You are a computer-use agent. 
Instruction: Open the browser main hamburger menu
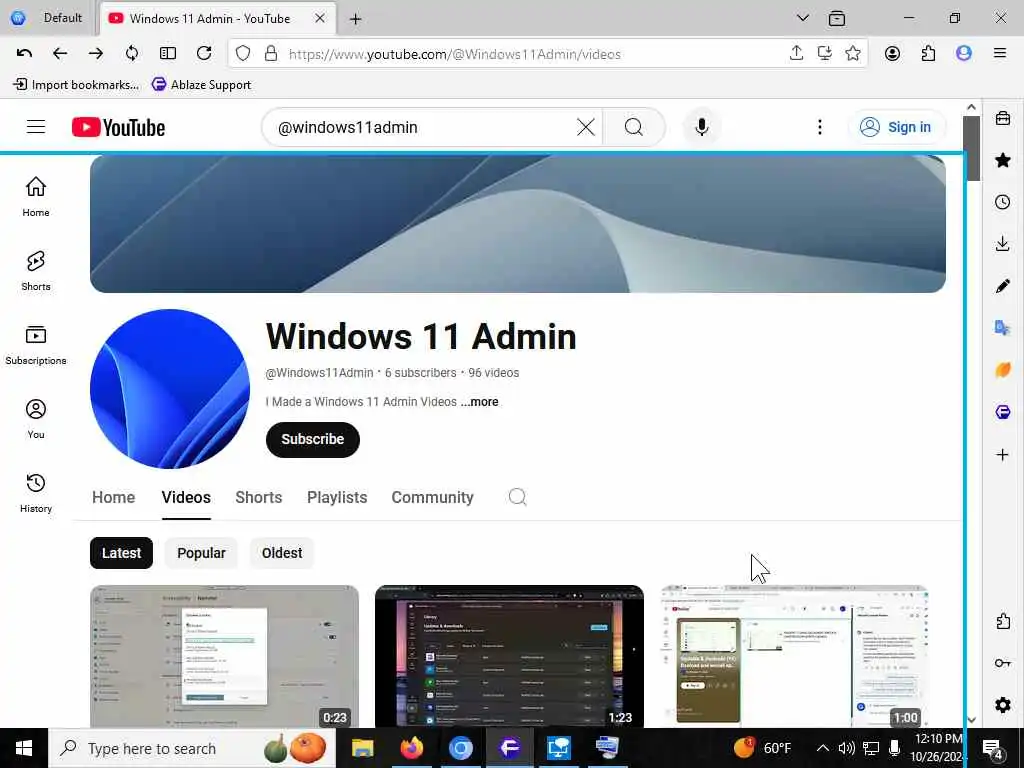coord(1000,54)
